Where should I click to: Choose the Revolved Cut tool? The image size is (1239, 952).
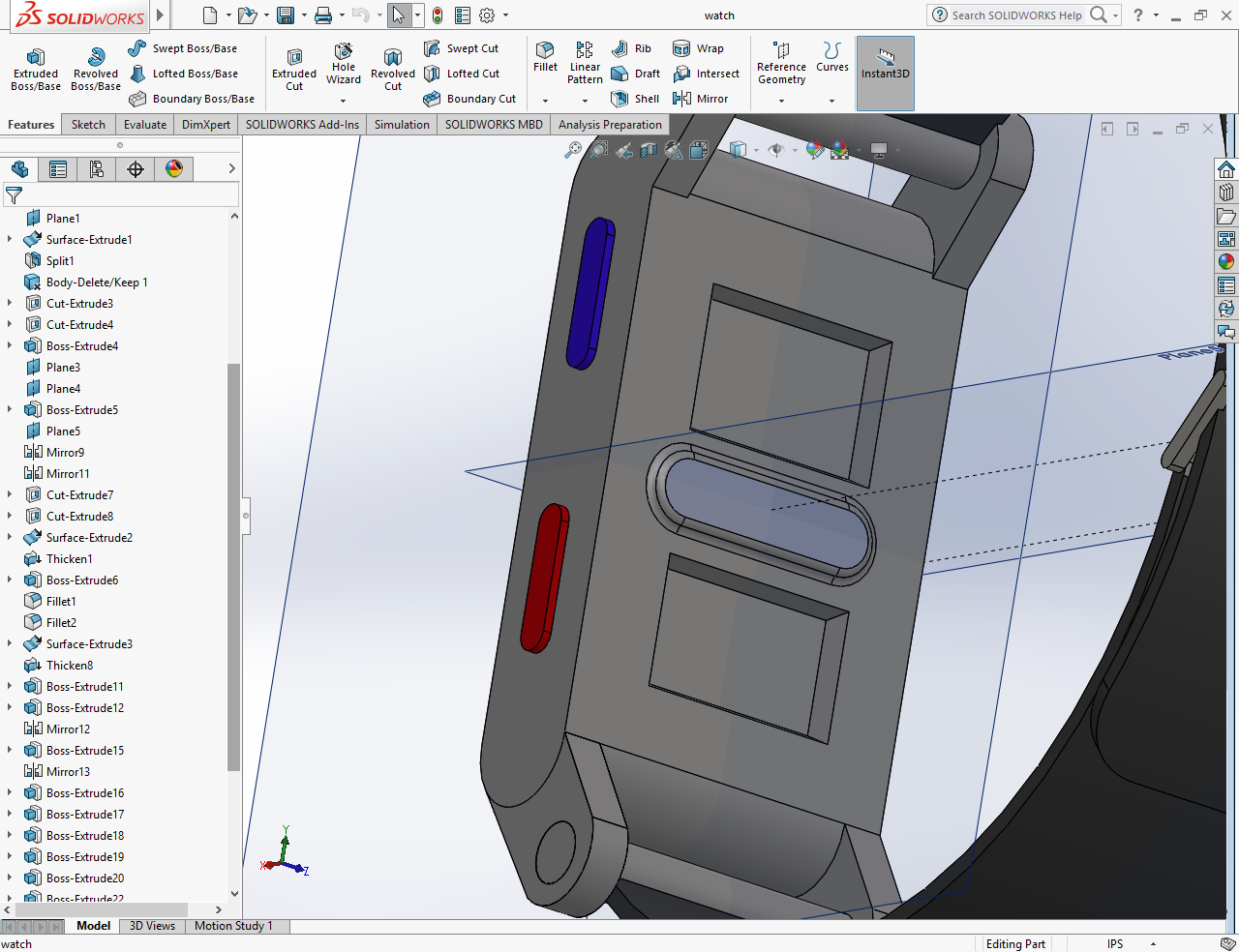tap(393, 68)
